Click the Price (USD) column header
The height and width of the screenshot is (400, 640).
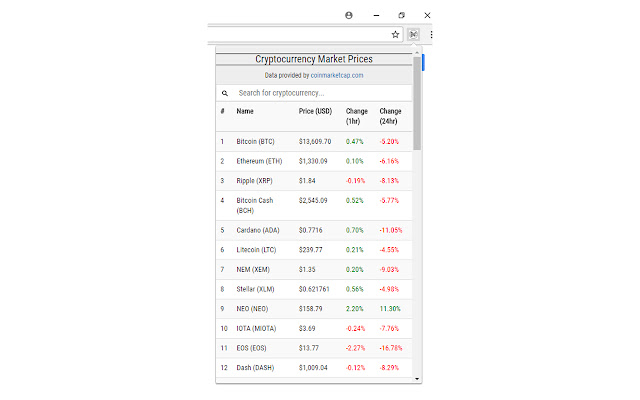point(315,111)
